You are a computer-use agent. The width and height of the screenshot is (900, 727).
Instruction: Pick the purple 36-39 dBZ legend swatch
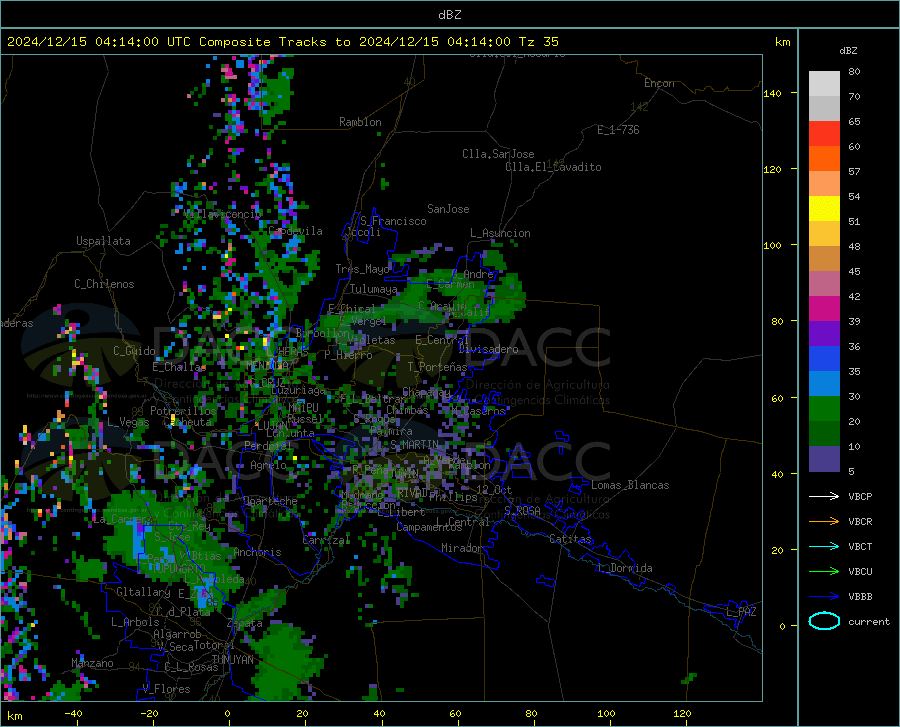pyautogui.click(x=824, y=334)
